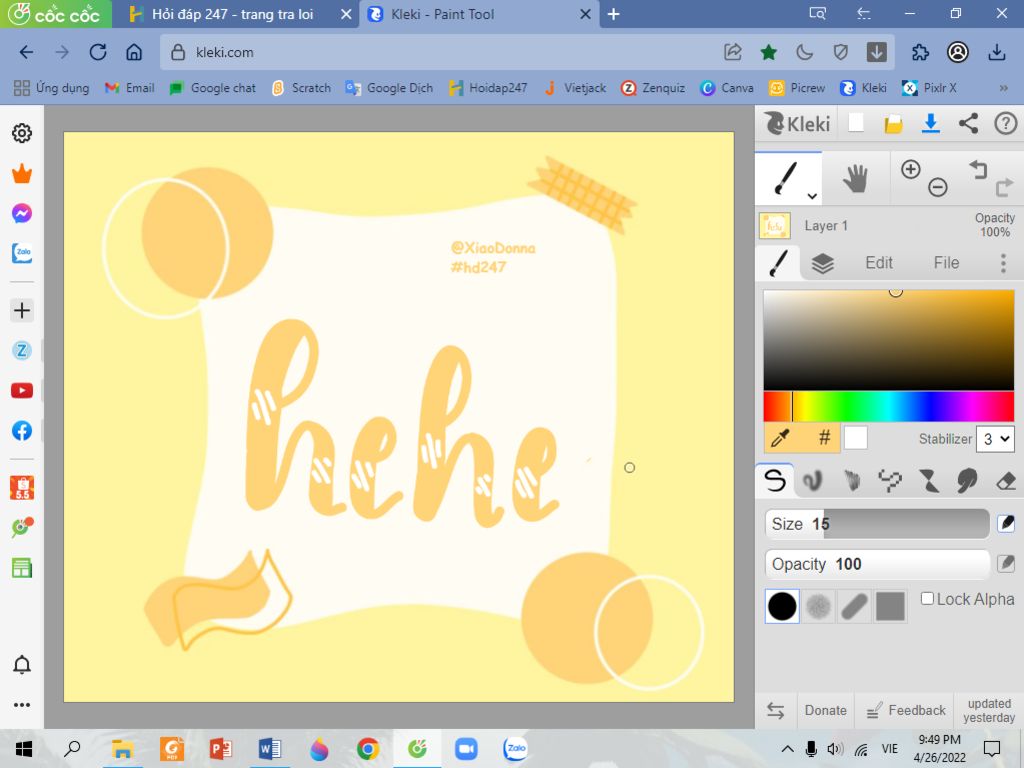Flip the interface side with swap arrows
The height and width of the screenshot is (768, 1024).
click(775, 711)
